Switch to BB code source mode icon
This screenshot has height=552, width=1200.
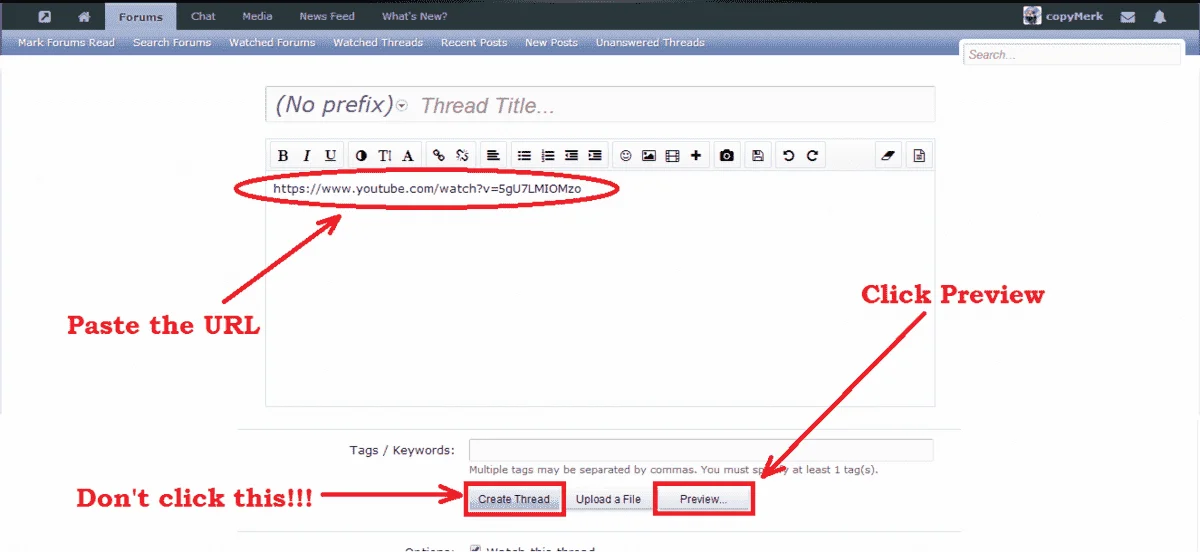[x=919, y=156]
